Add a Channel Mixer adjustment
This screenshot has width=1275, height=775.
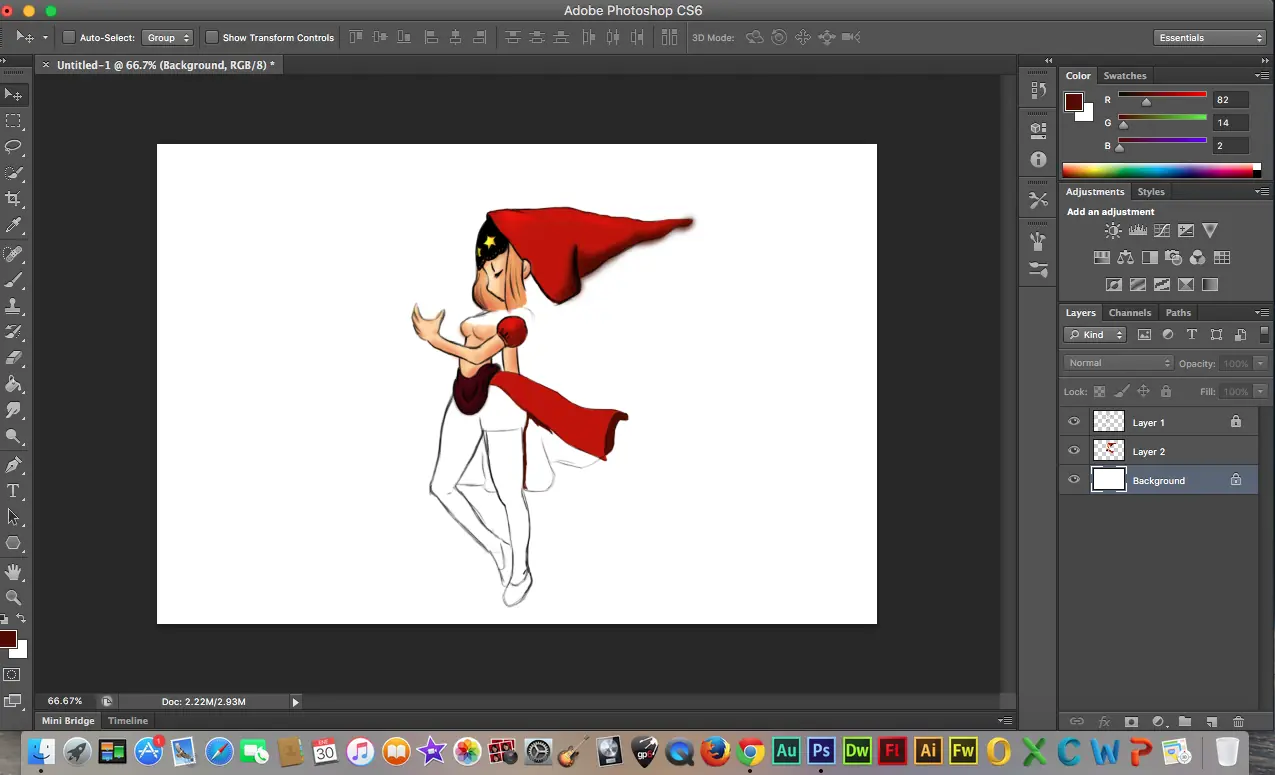tap(1197, 258)
